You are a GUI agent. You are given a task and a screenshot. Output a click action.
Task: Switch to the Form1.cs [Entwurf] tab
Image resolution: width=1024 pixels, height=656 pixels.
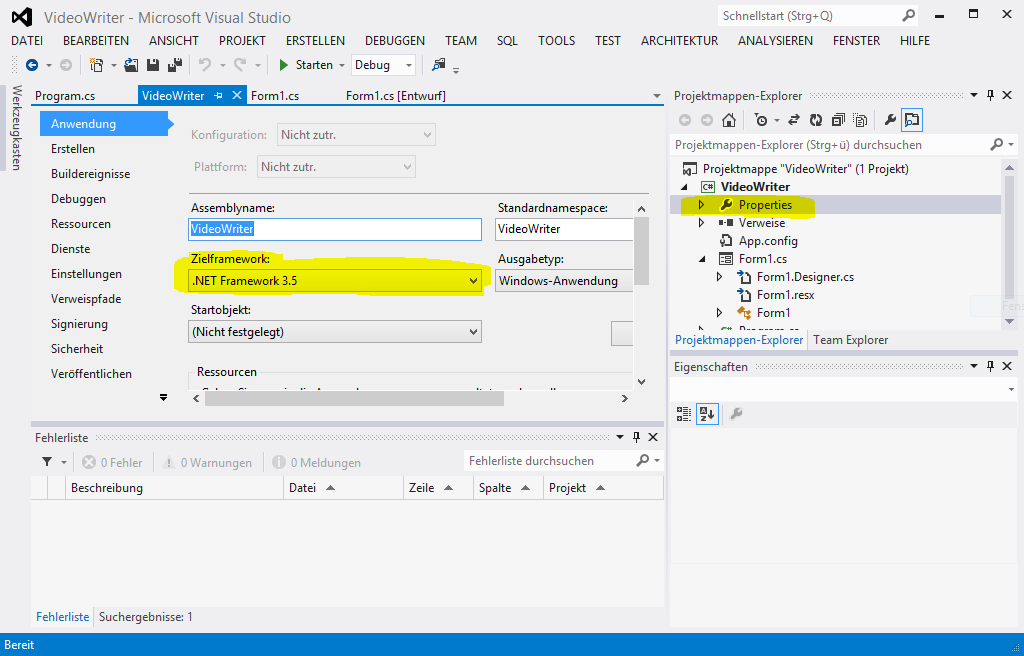pos(396,96)
